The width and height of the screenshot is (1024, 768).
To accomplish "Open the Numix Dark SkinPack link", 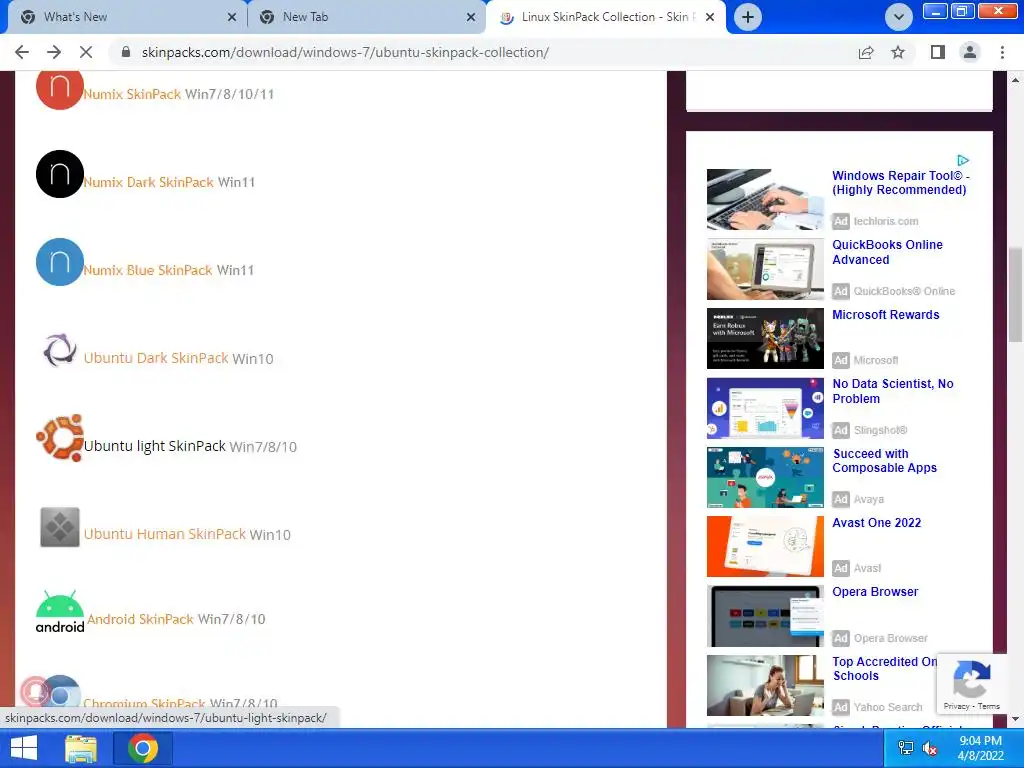I will (x=149, y=182).
